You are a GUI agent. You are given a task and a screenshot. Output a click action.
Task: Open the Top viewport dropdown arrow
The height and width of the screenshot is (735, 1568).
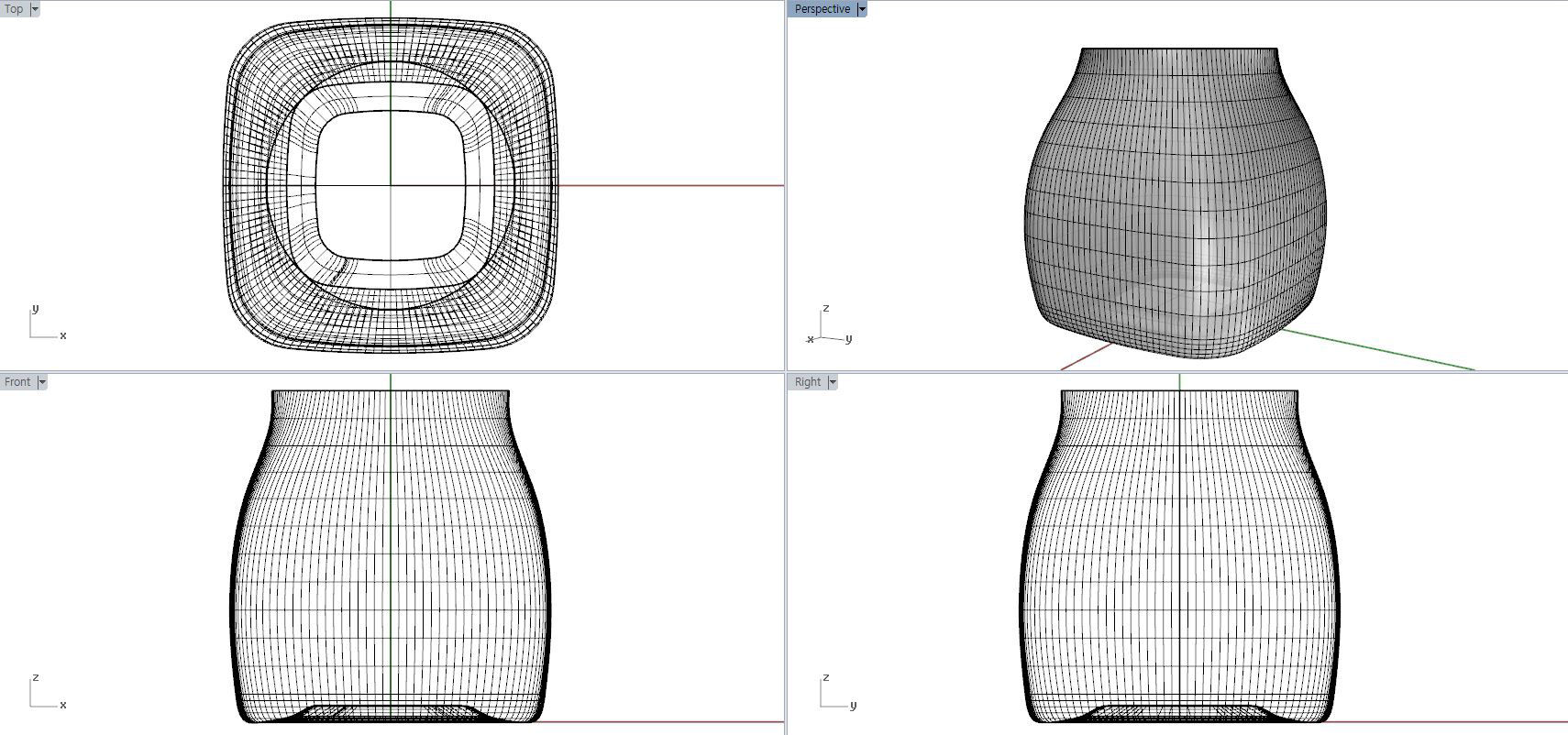[x=35, y=9]
